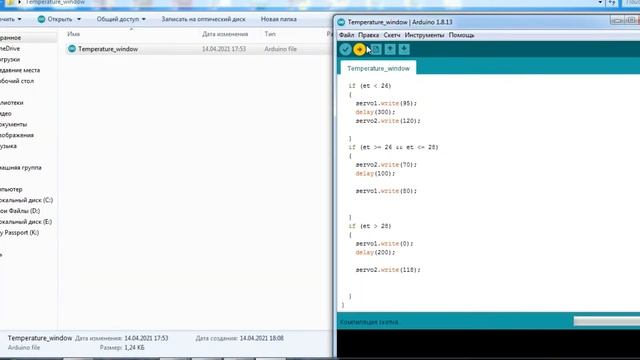Image resolution: width=640 pixels, height=360 pixels.
Task: Open the Правка menu in Arduino
Action: pos(369,35)
